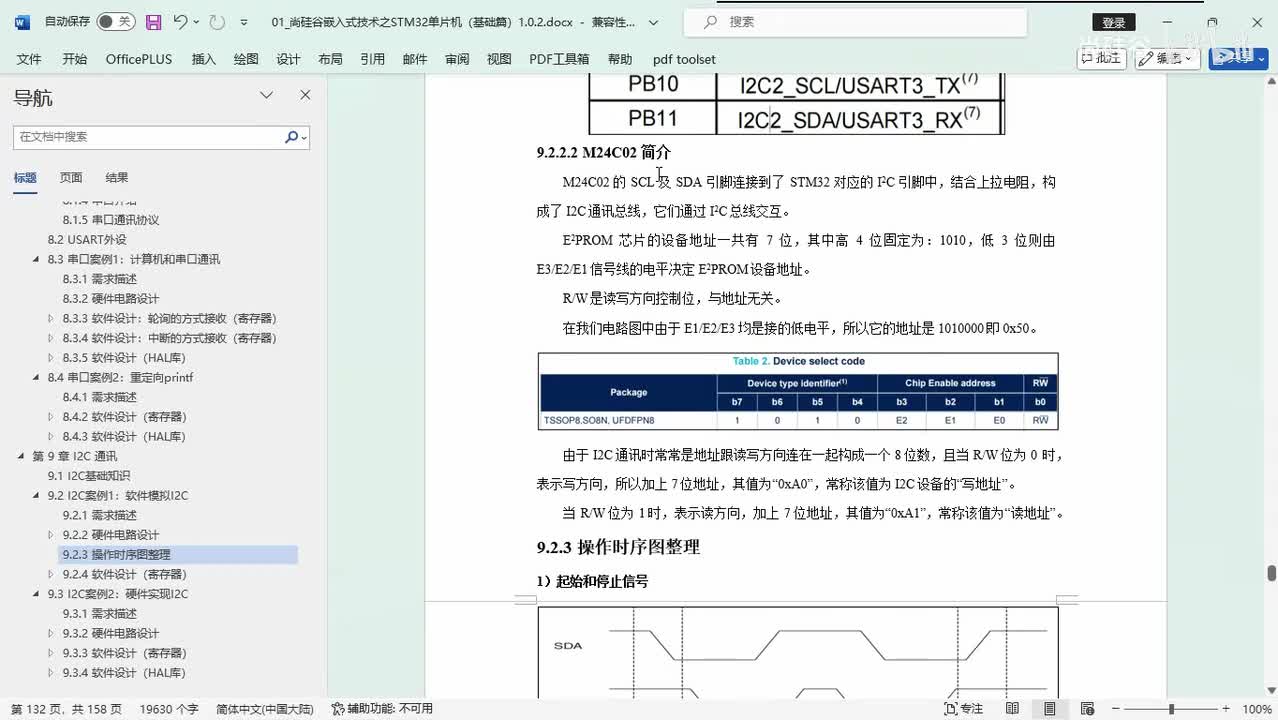Open the 插入 ribbon tab
Screen dimensions: 1278x720
point(204,59)
